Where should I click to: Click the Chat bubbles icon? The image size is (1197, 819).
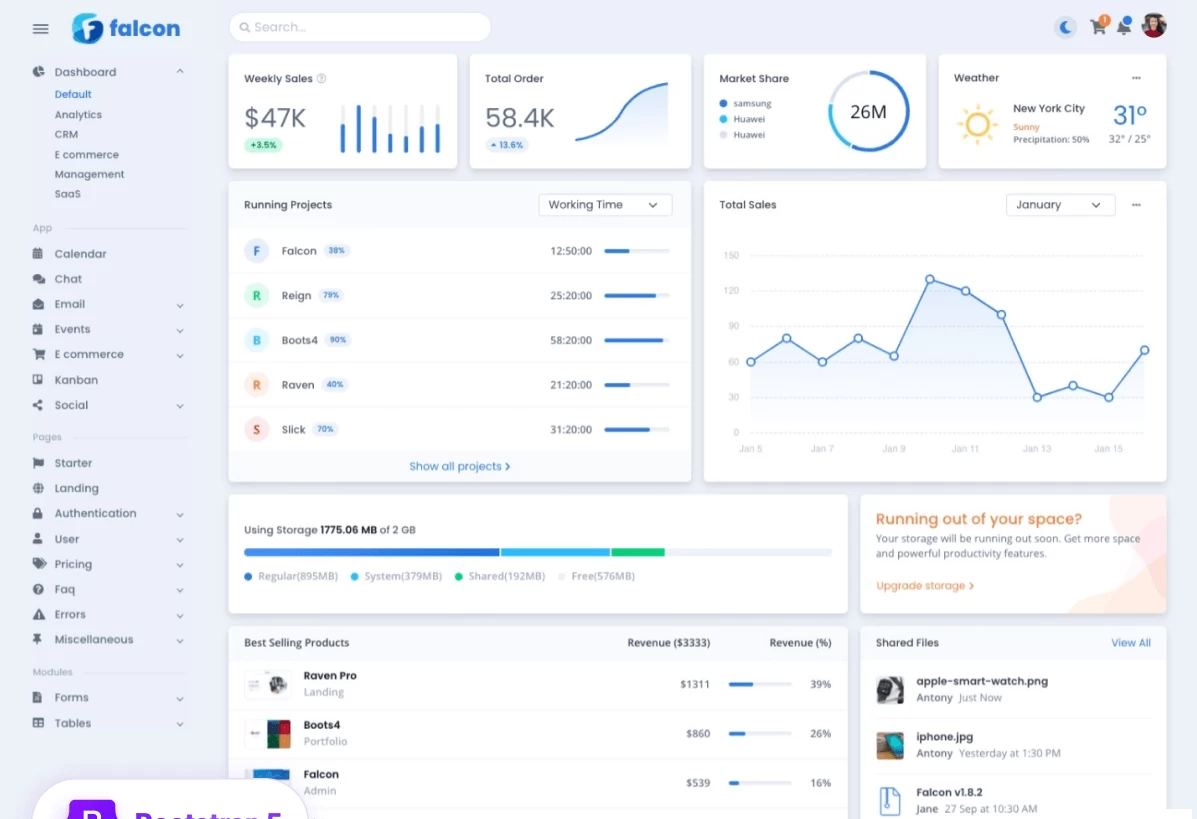point(38,279)
